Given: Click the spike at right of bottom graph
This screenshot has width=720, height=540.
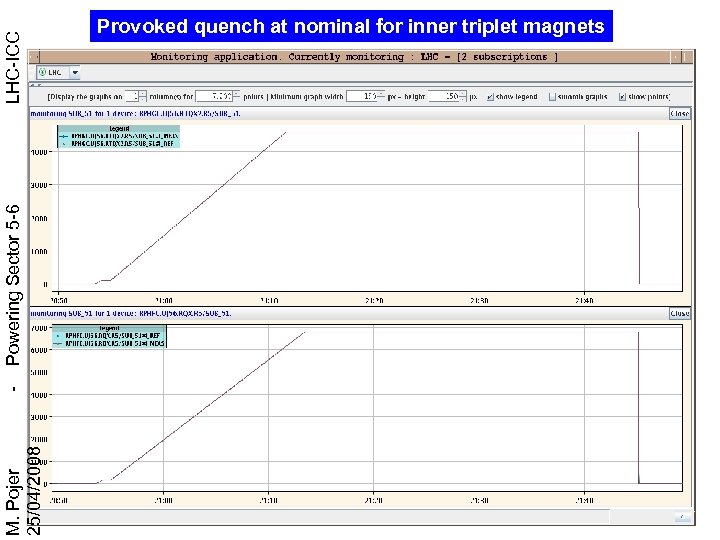Looking at the screenshot, I should pos(639,408).
